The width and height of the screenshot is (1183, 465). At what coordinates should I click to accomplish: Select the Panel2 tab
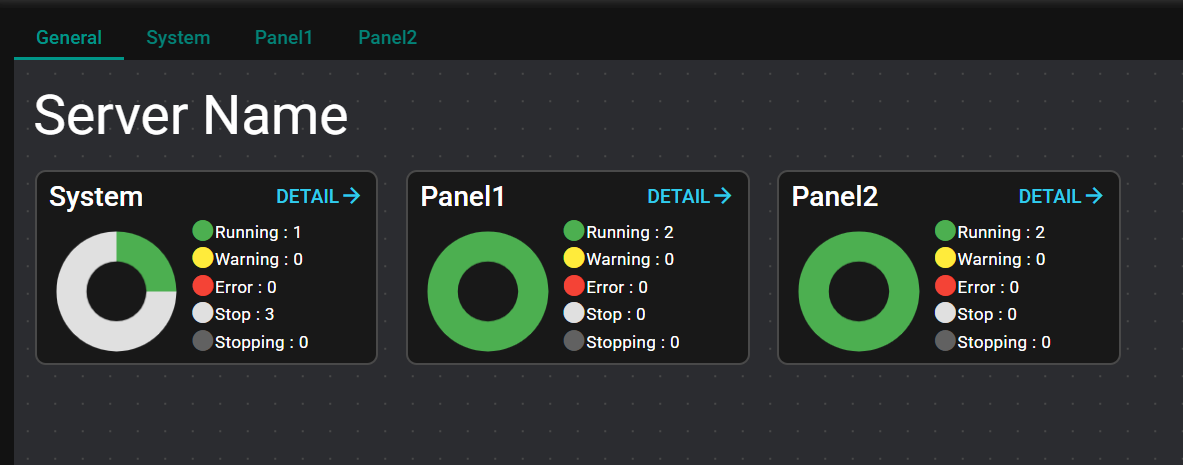click(388, 38)
